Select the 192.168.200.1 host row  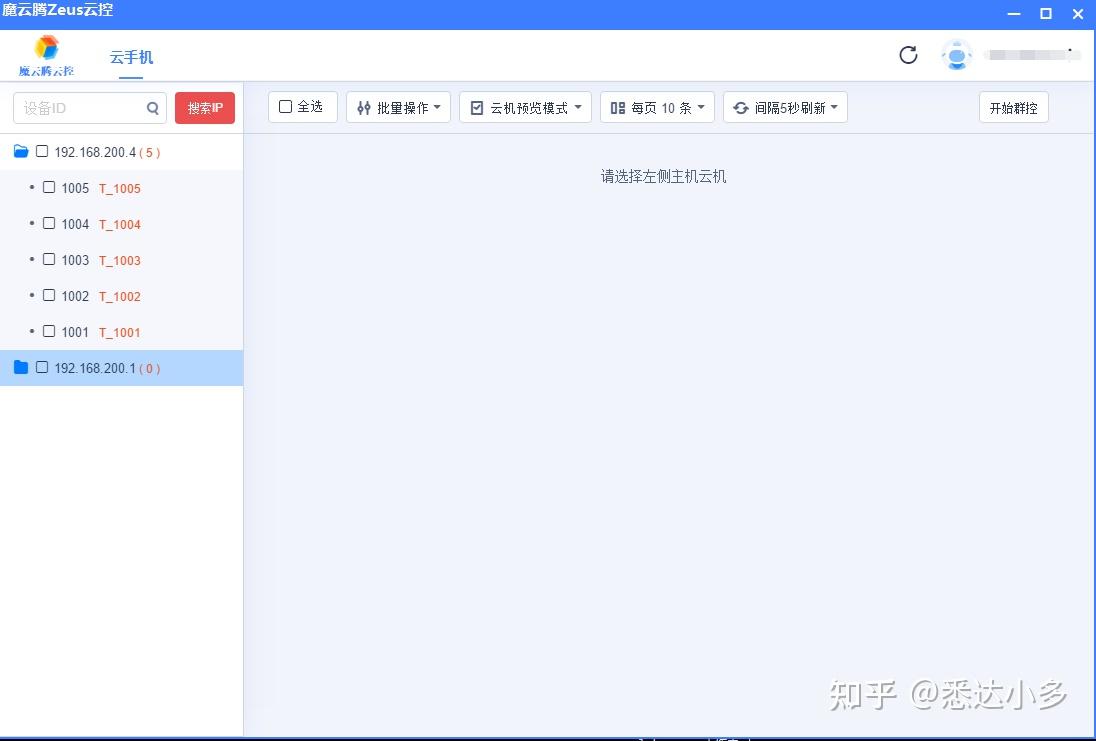tap(122, 368)
